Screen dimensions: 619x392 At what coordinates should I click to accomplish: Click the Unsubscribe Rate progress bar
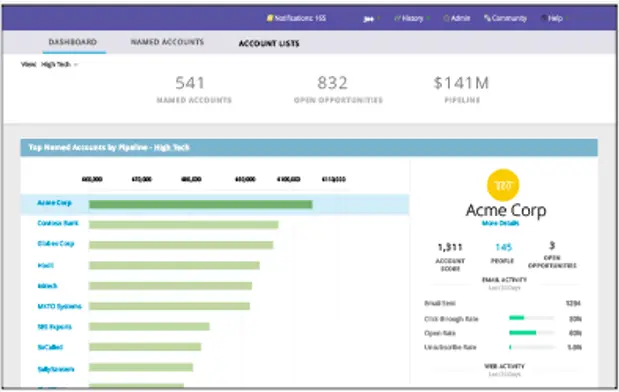531,347
